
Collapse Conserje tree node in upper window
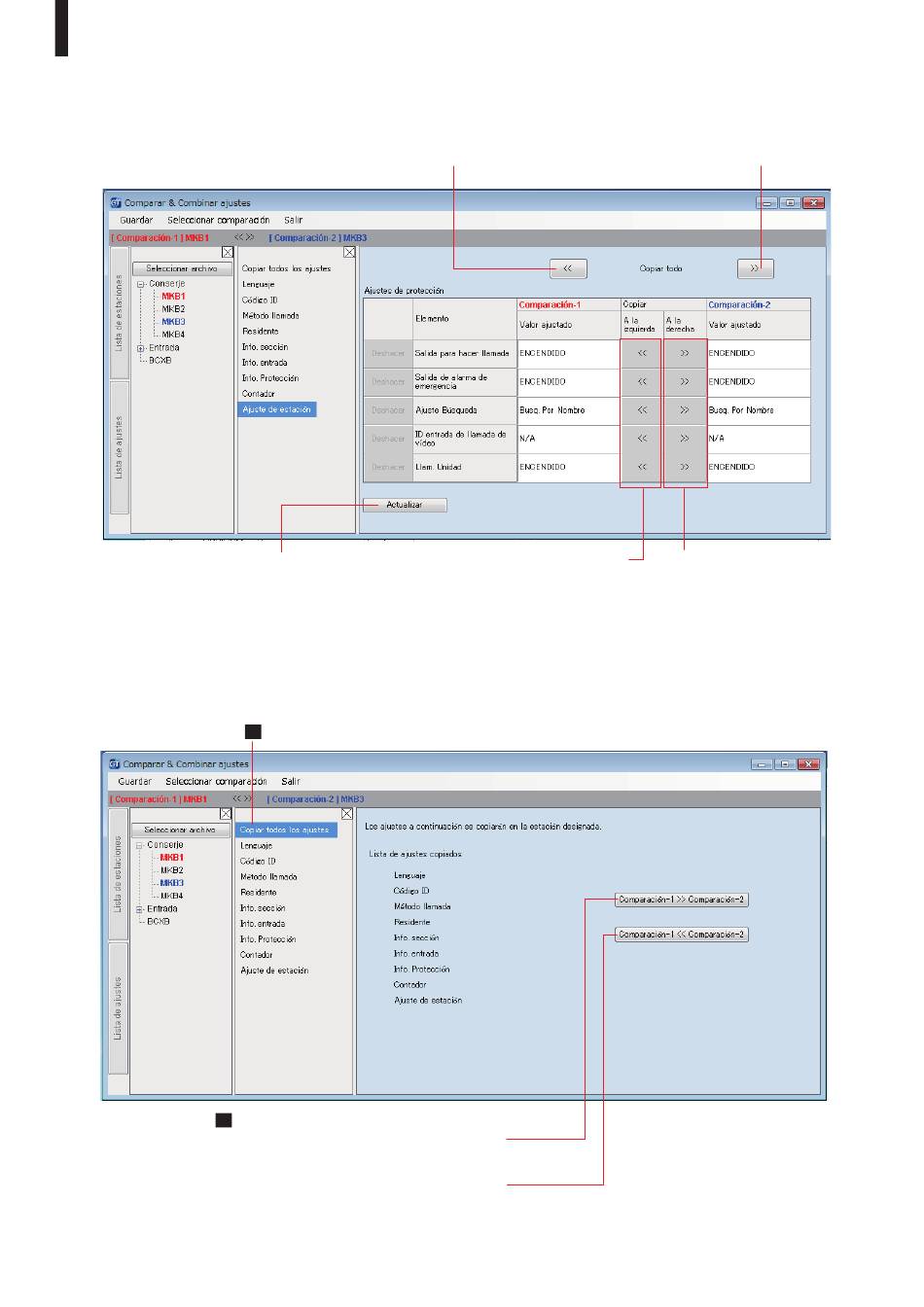point(141,285)
